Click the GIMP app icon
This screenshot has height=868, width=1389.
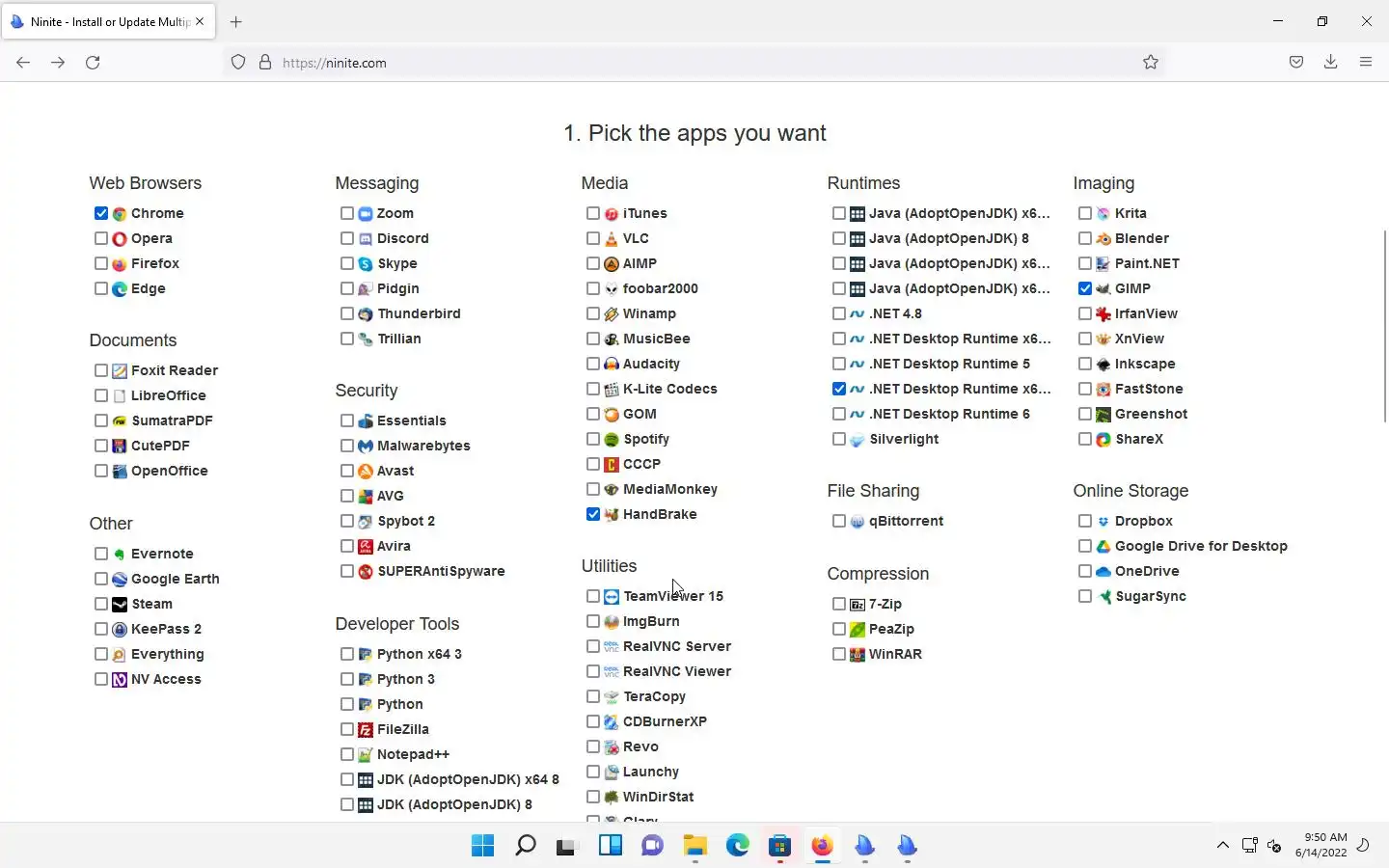[x=1103, y=288]
